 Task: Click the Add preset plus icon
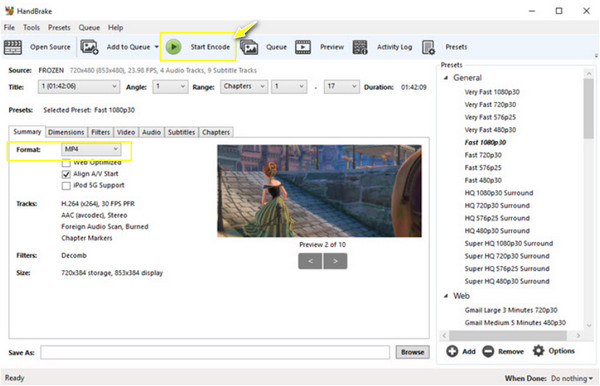click(452, 351)
